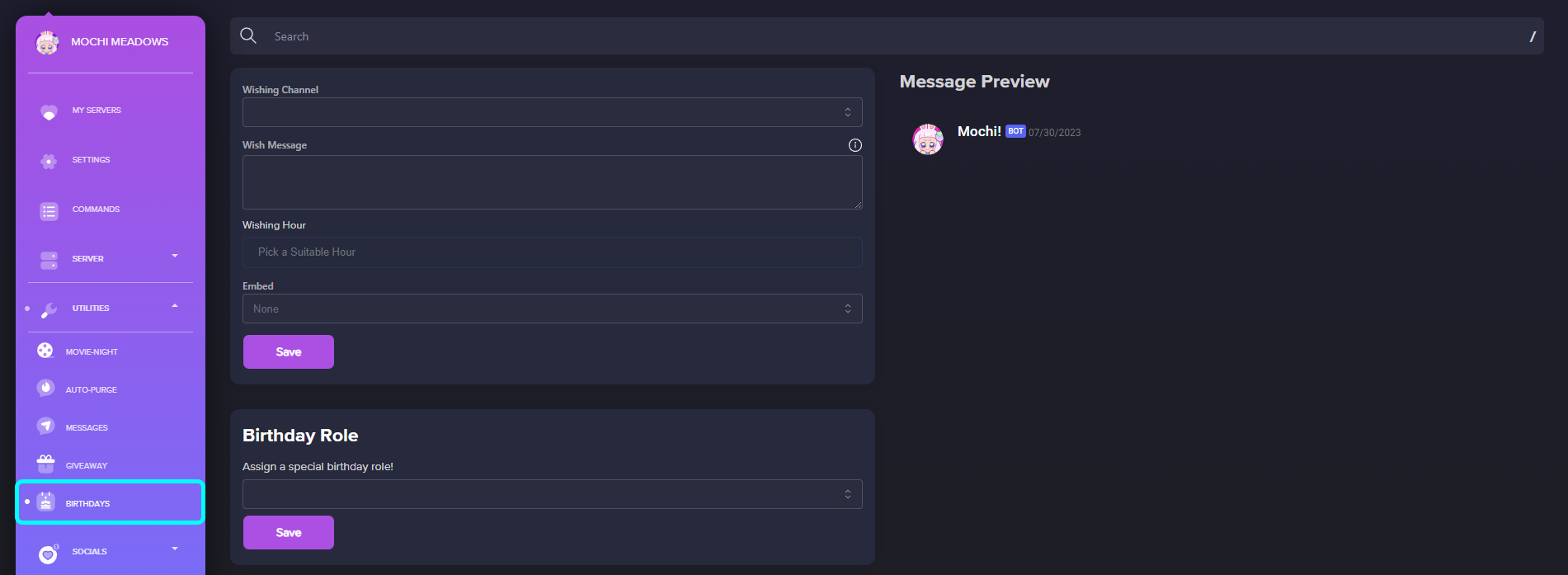The image size is (1568, 575).
Task: Click the Messages paper plane icon
Action: [x=45, y=427]
